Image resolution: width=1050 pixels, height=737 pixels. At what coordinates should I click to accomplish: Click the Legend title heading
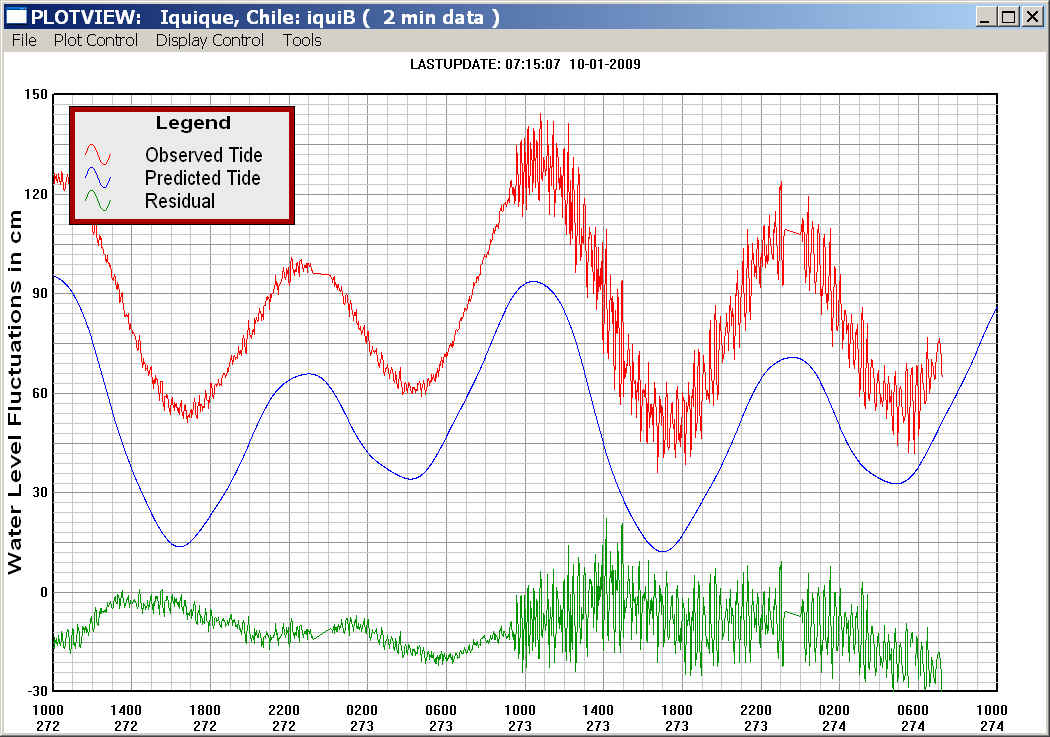coord(193,123)
